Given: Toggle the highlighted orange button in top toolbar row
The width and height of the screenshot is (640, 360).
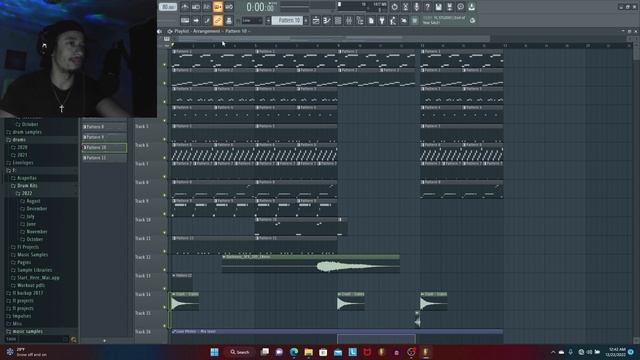Looking at the screenshot, I should 218,7.
